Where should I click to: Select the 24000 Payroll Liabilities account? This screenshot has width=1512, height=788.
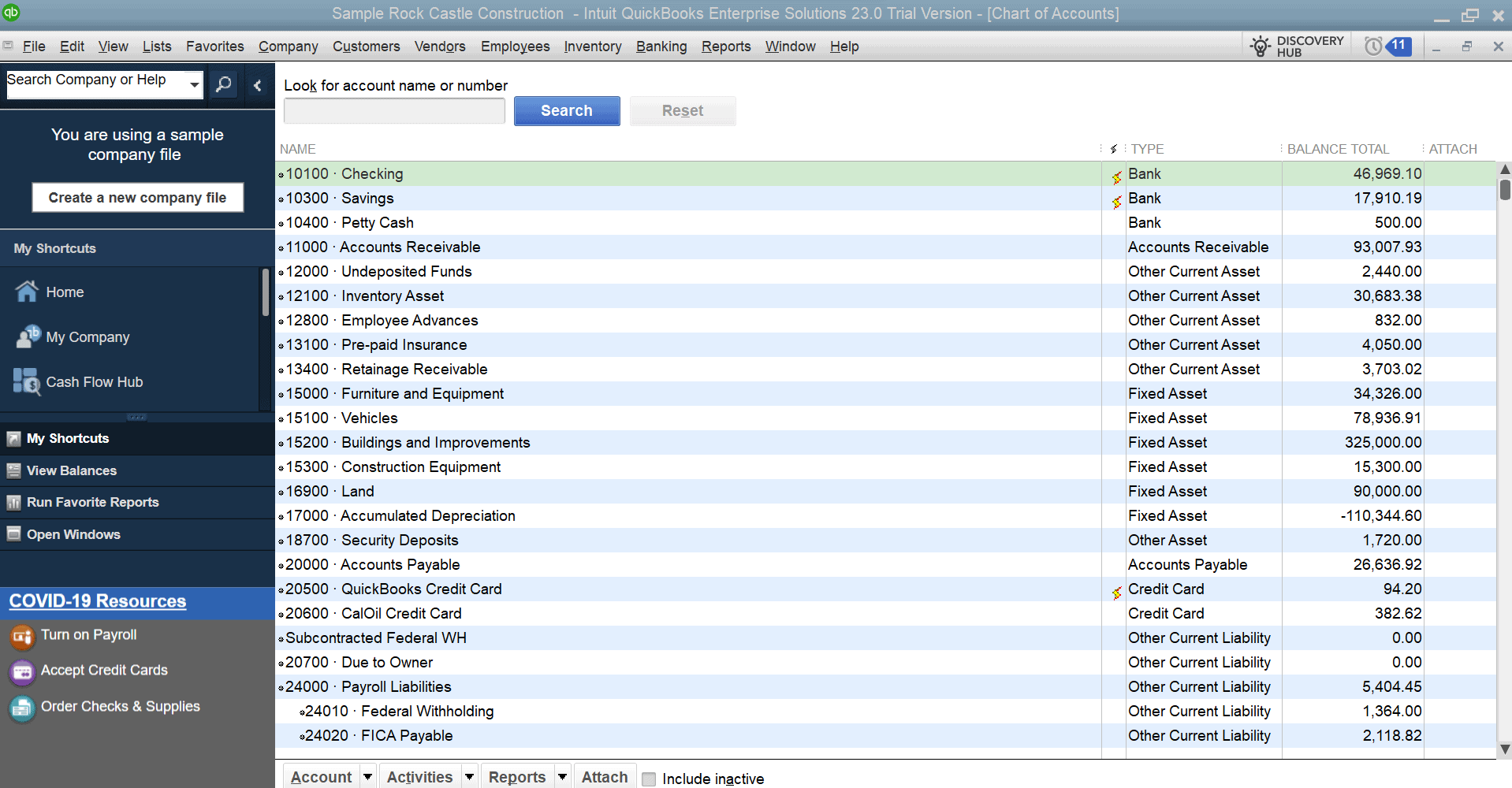[x=885, y=687]
